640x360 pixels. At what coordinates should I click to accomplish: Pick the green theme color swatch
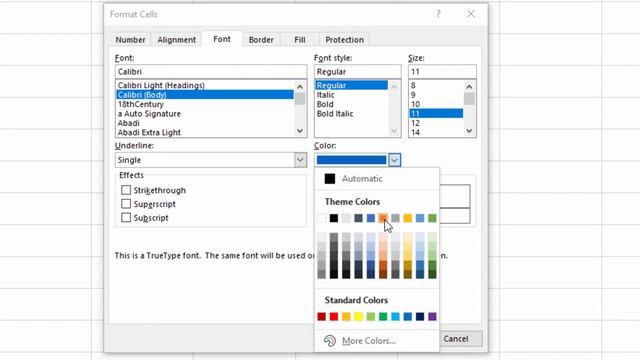432,218
